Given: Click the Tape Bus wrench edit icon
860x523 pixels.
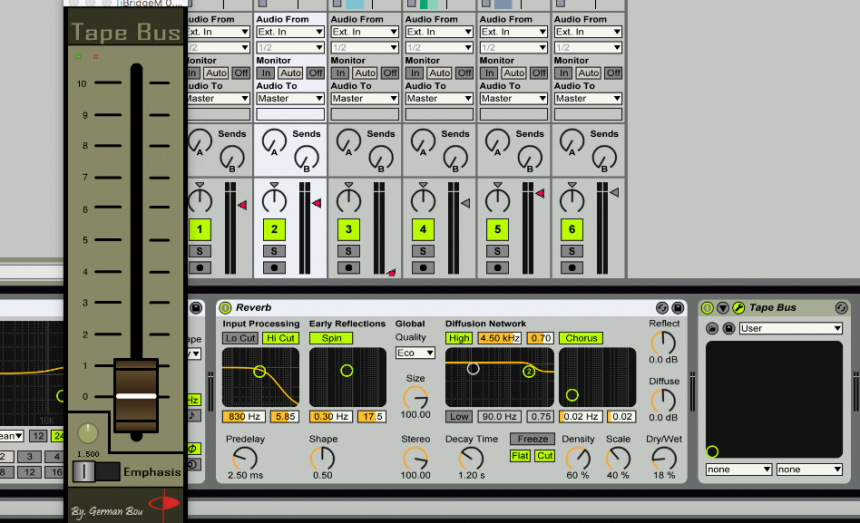Looking at the screenshot, I should click(x=738, y=308).
